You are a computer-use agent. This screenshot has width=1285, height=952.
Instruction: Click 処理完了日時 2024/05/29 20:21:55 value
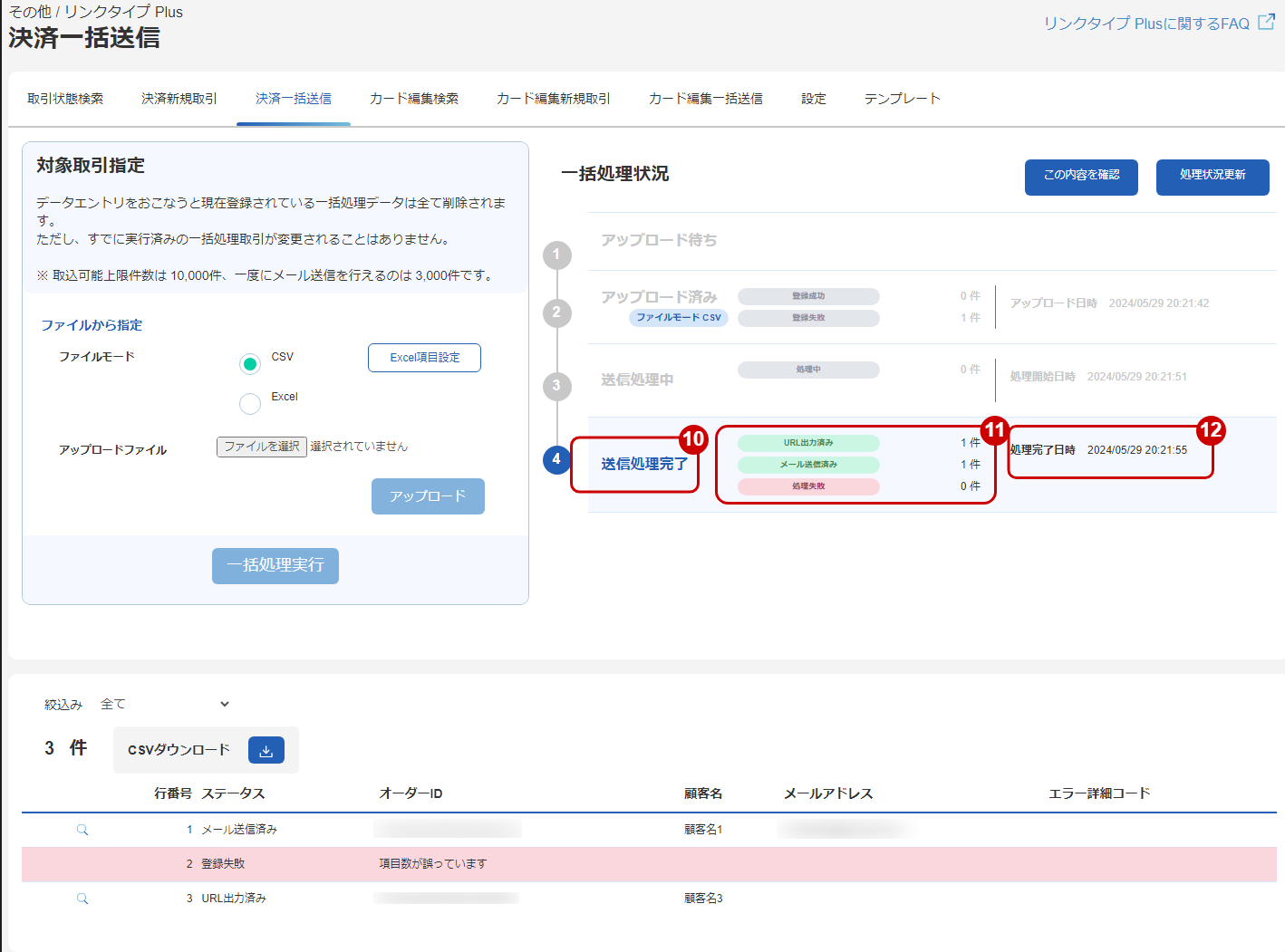(x=1136, y=450)
